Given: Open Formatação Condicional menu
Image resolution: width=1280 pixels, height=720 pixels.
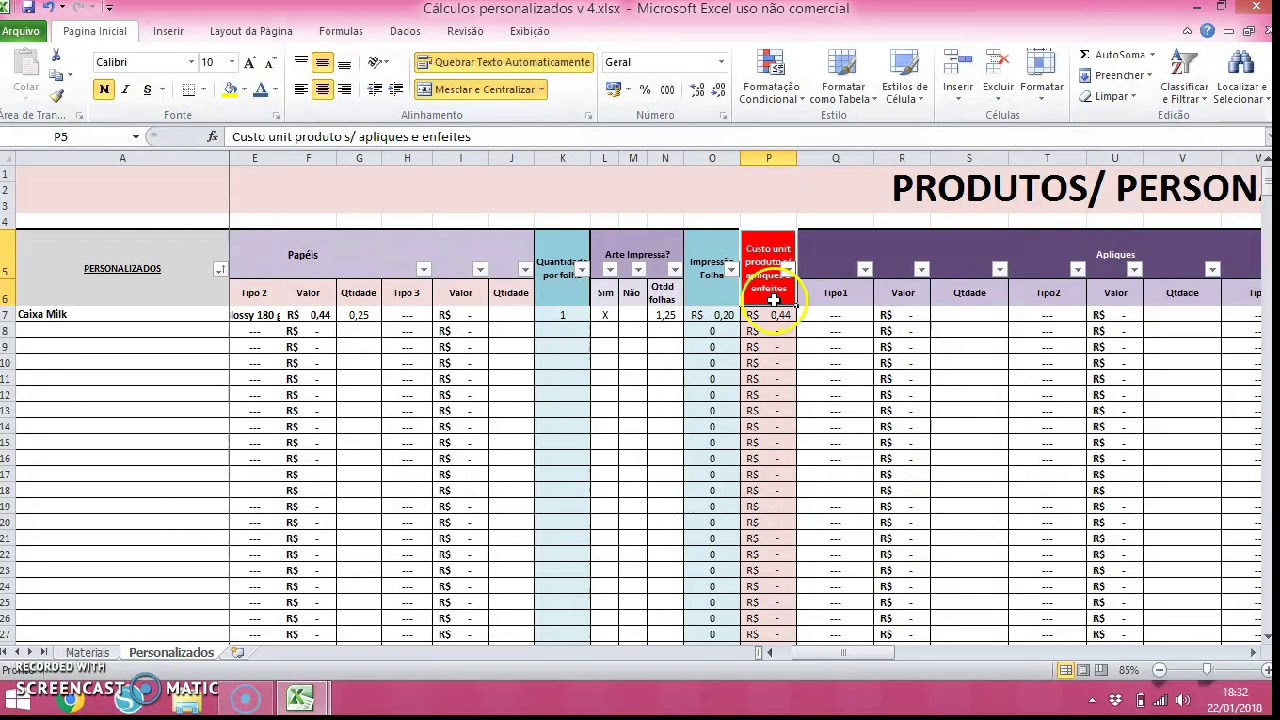Looking at the screenshot, I should pyautogui.click(x=771, y=77).
